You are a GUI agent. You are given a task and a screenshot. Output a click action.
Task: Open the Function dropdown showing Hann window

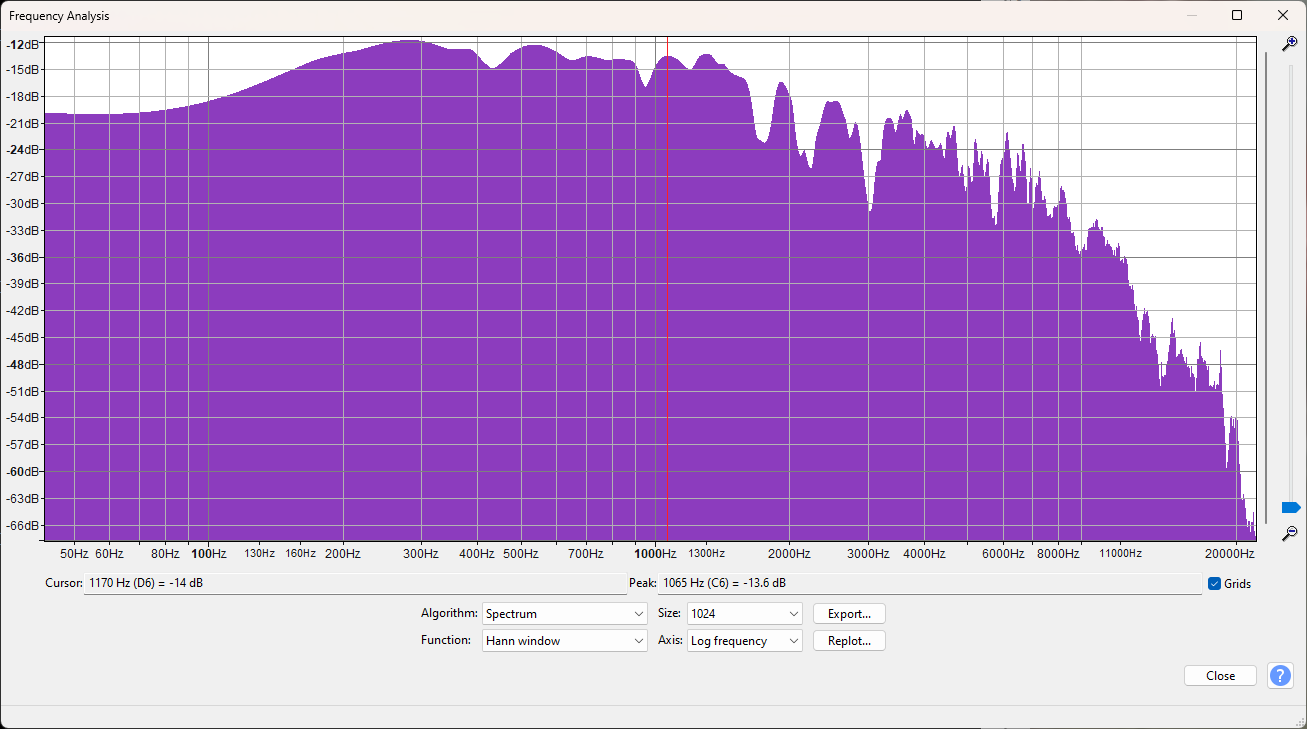click(x=564, y=641)
